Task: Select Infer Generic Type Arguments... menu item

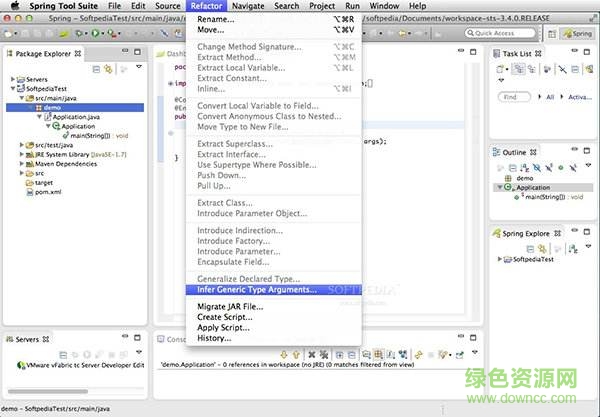Action: pyautogui.click(x=274, y=290)
